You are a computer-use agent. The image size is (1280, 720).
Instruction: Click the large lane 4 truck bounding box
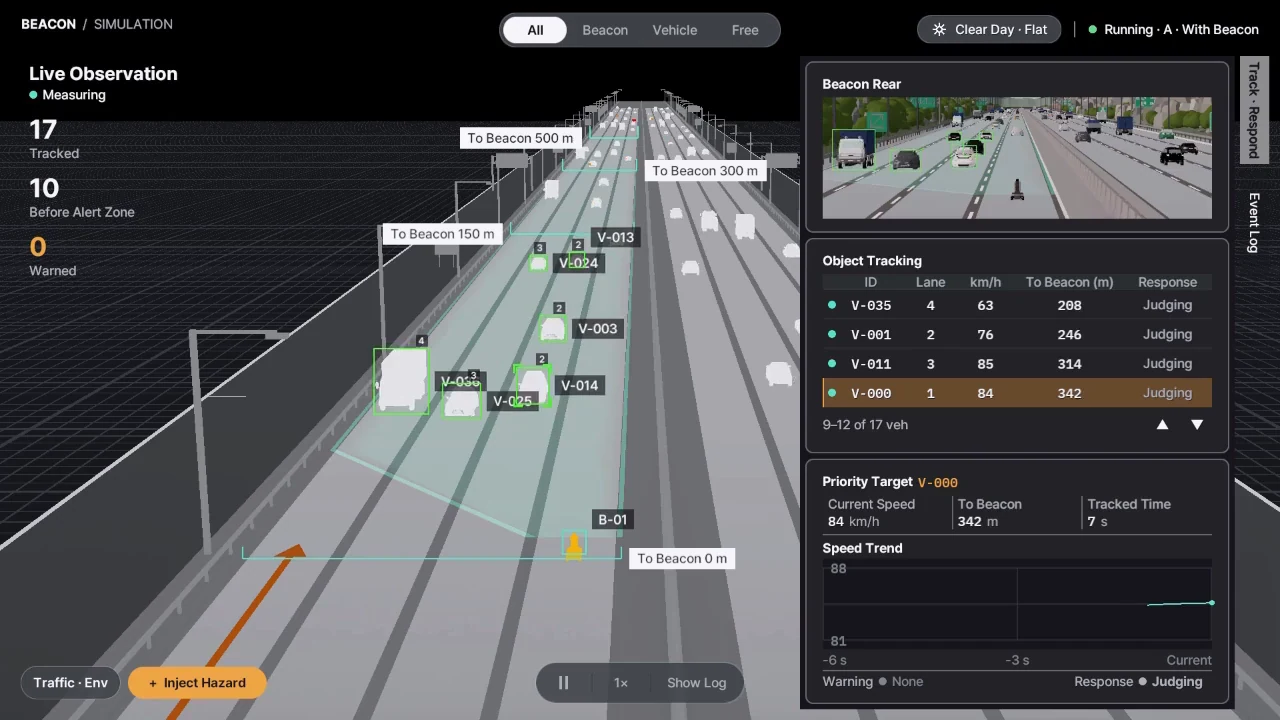point(401,380)
